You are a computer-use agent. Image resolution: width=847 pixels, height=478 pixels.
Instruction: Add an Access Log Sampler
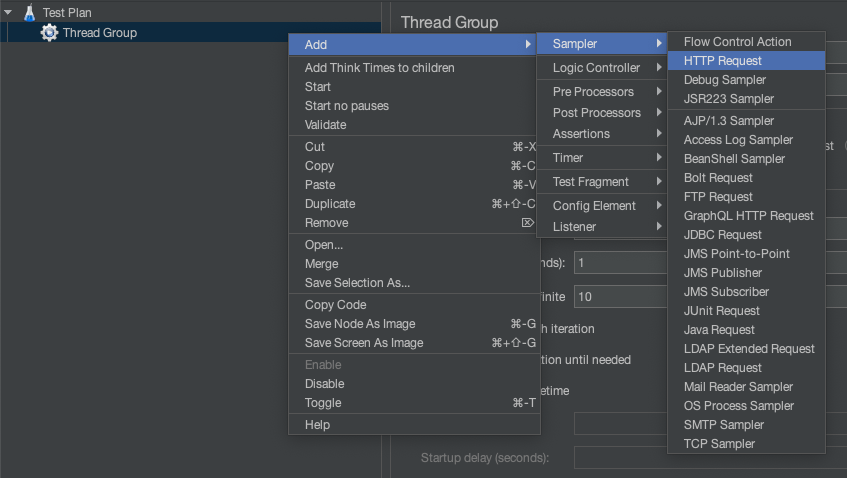747,139
